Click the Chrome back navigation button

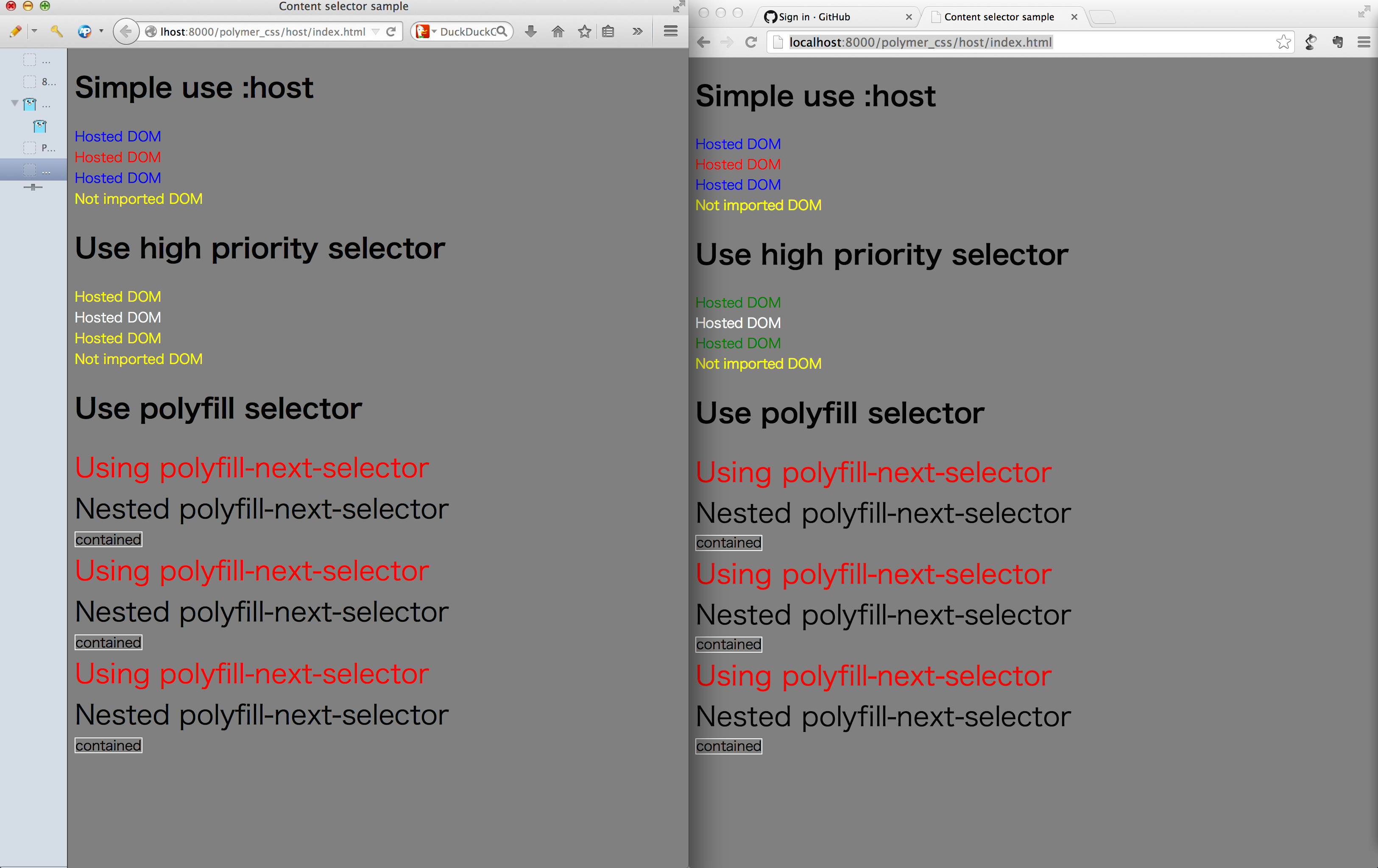[703, 42]
